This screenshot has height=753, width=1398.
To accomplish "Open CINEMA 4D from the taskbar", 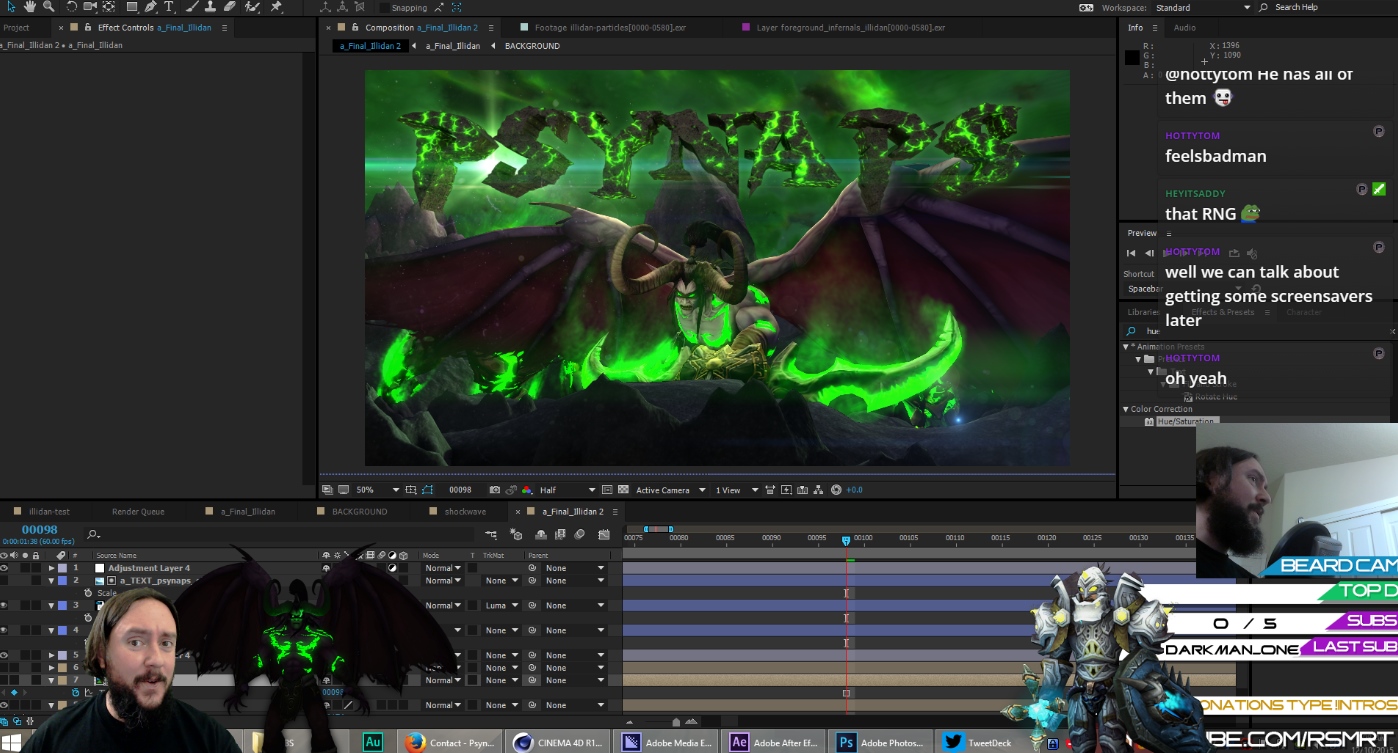I will (x=558, y=742).
